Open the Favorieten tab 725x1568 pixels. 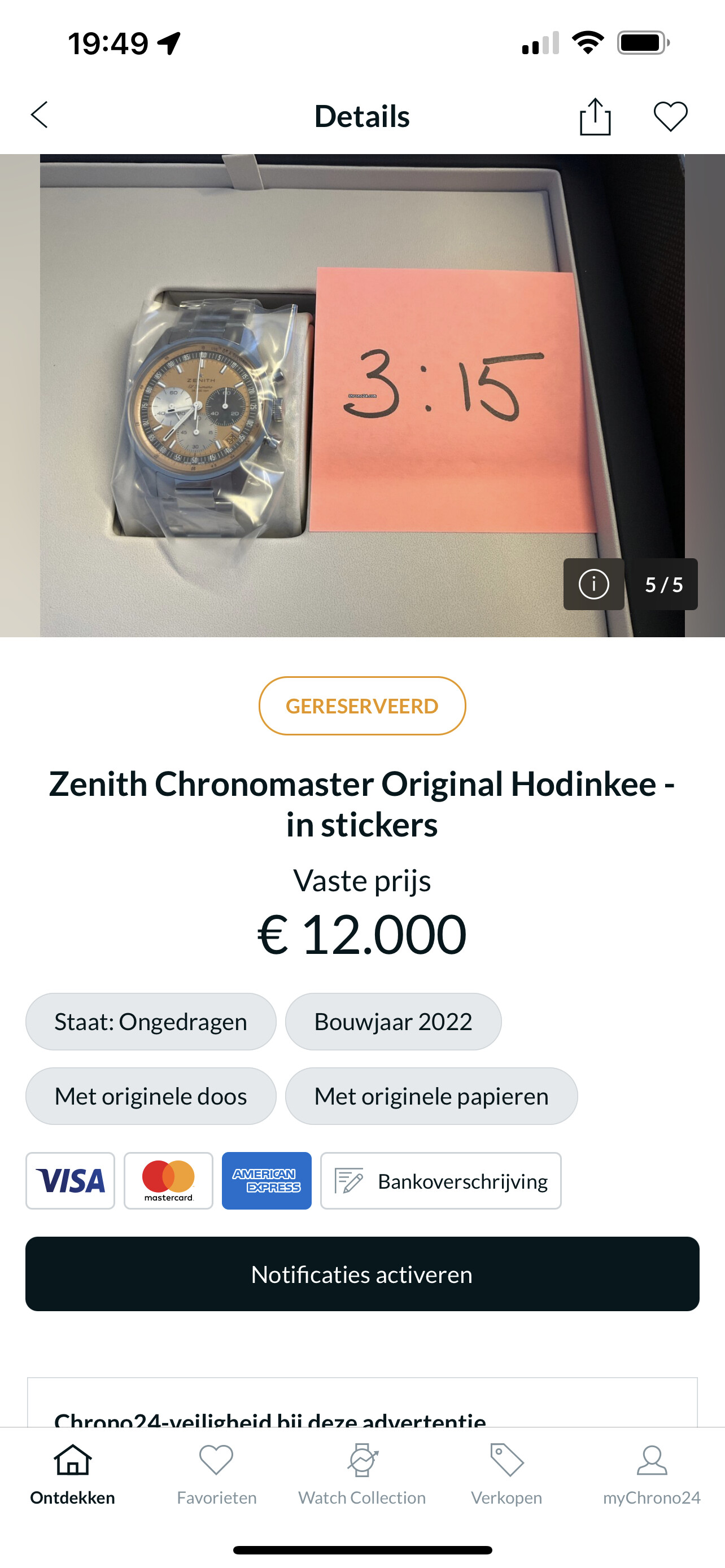pos(217,1474)
